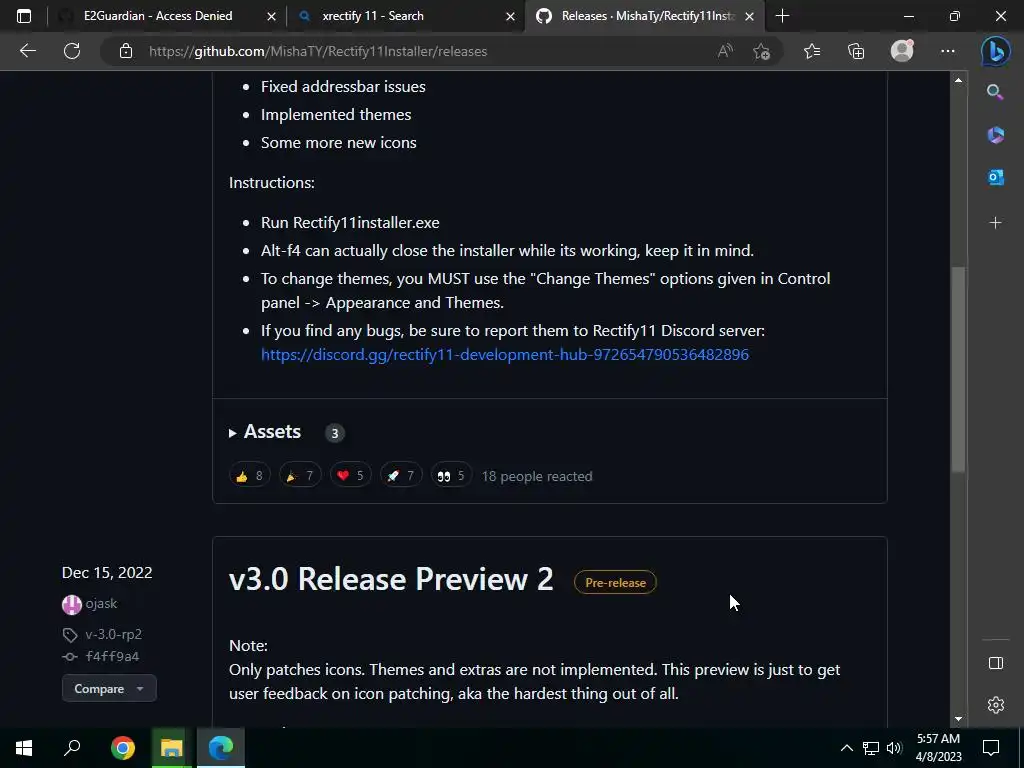
Task: Open commit f4ff9a4 link
Action: pyautogui.click(x=112, y=656)
